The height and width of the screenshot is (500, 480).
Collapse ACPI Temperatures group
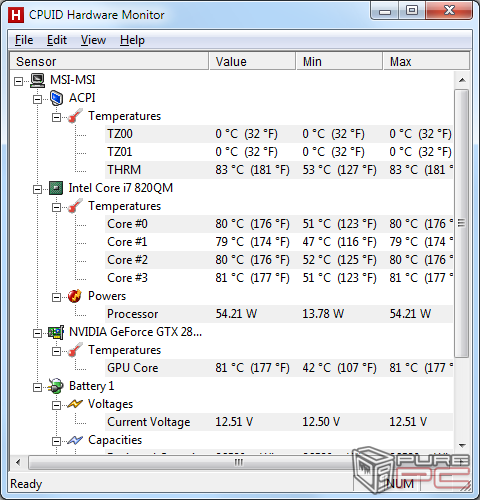pos(57,117)
